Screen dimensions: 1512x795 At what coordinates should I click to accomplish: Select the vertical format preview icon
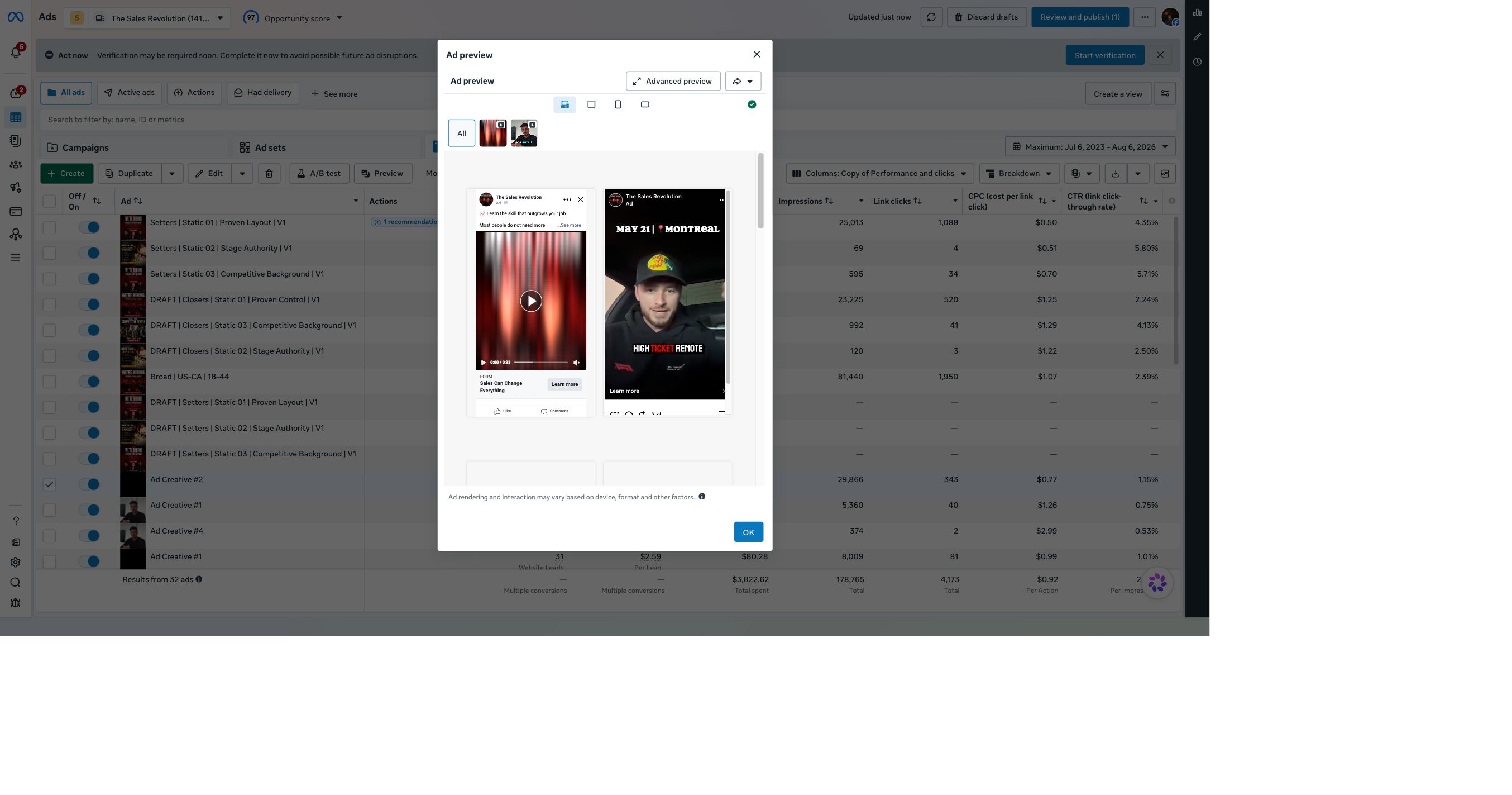pos(618,104)
